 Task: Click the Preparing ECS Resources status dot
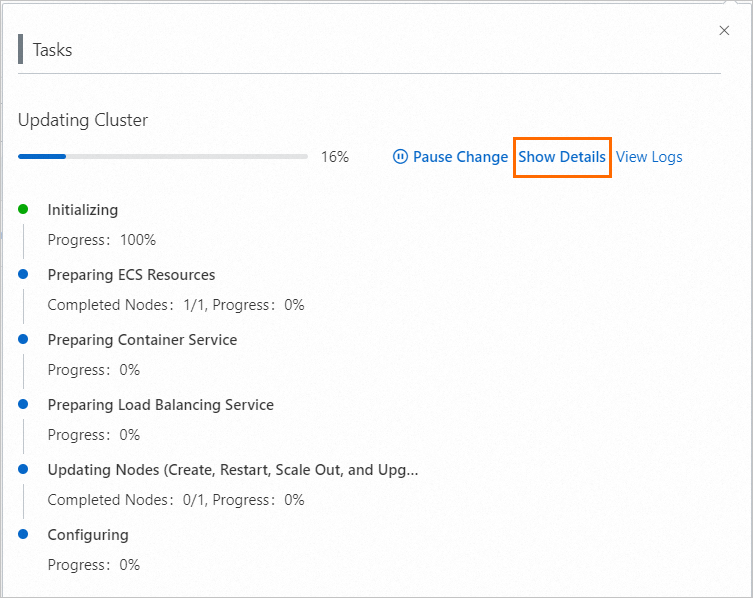[23, 274]
